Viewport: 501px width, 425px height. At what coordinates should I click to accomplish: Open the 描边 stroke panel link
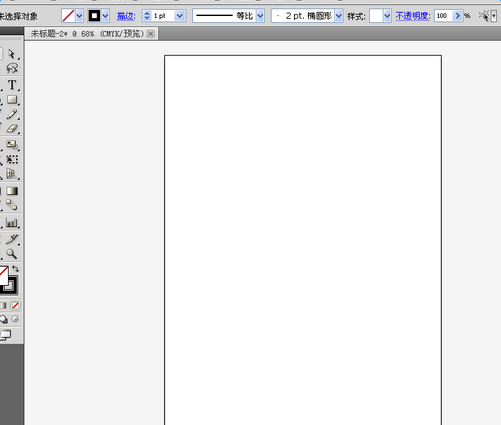(x=126, y=16)
